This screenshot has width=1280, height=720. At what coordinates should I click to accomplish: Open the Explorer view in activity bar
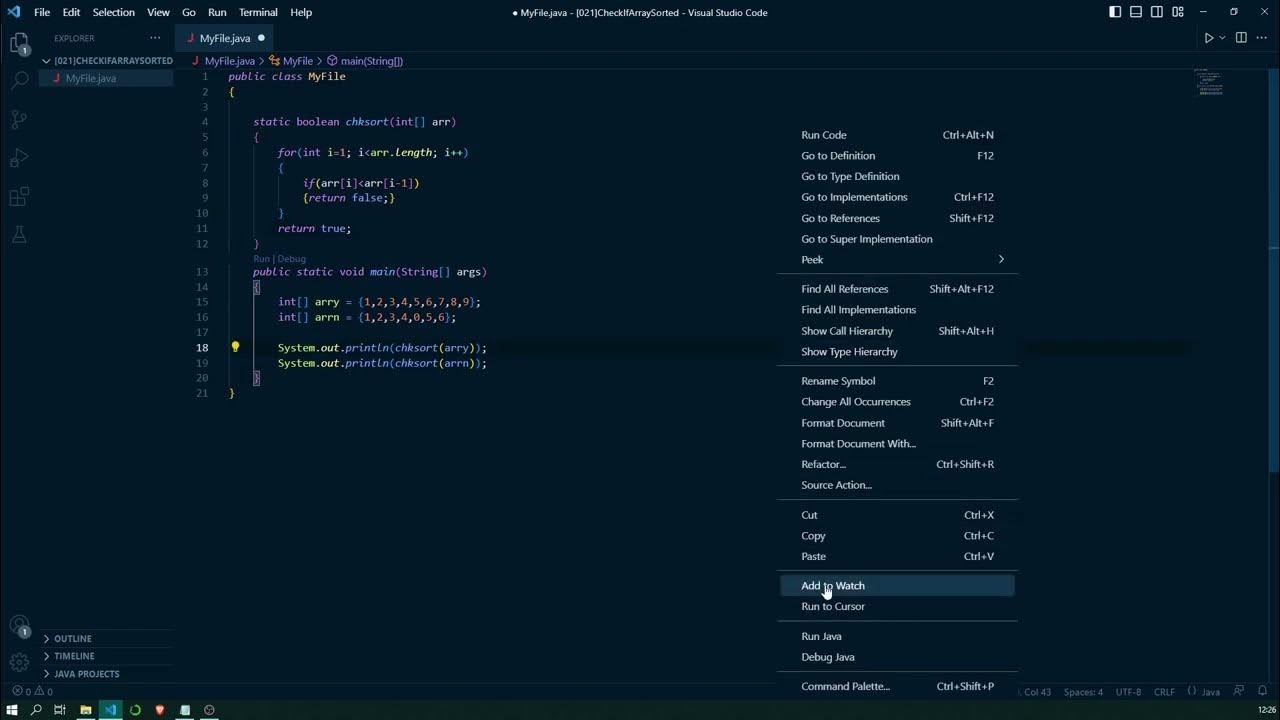coord(19,44)
